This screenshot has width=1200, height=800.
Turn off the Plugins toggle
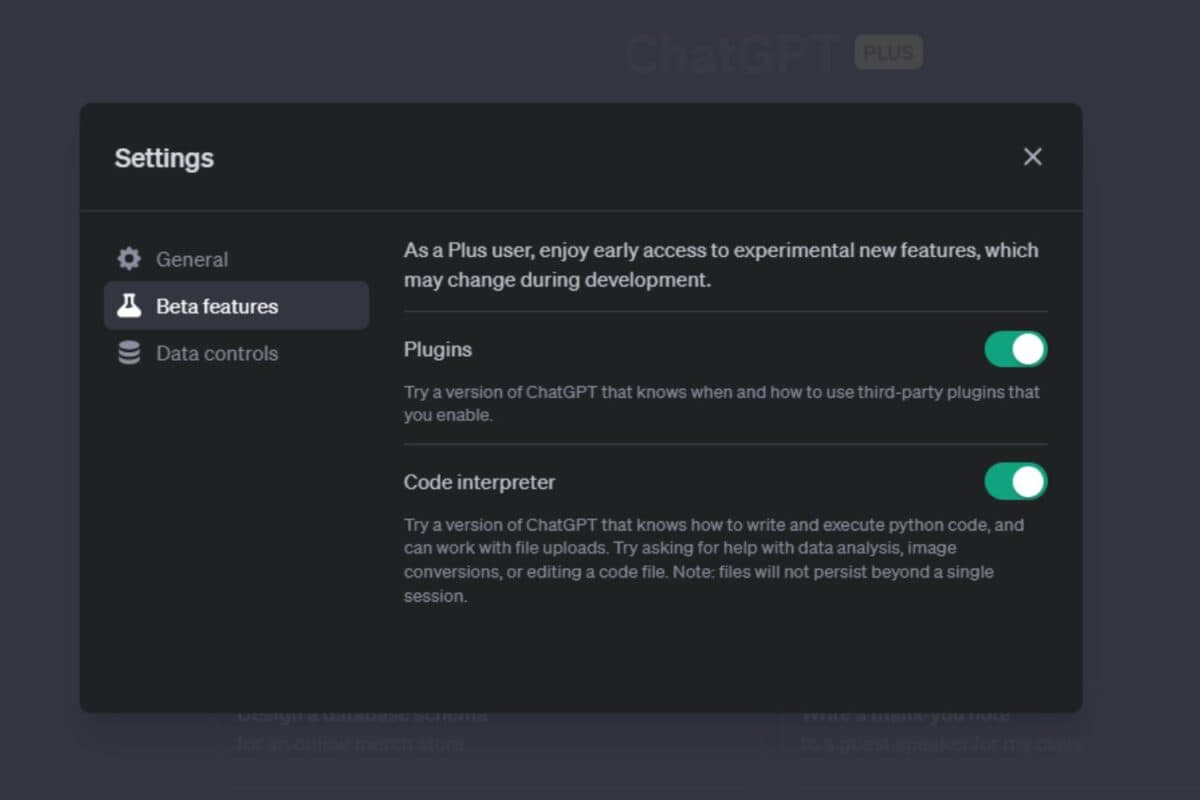(x=1016, y=349)
